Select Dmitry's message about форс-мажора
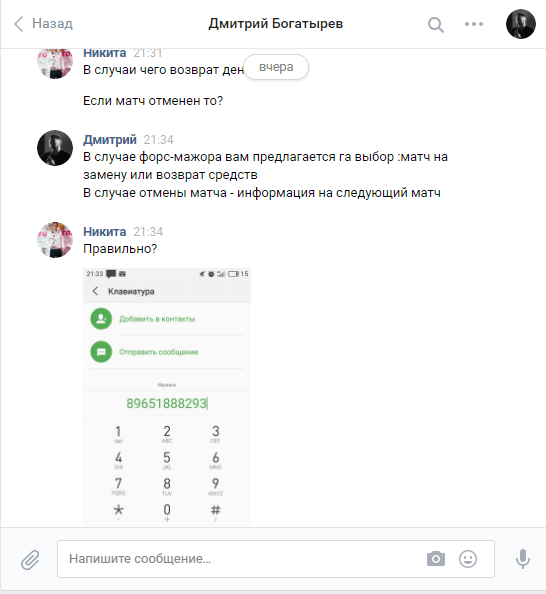546x594 pixels. tap(265, 175)
